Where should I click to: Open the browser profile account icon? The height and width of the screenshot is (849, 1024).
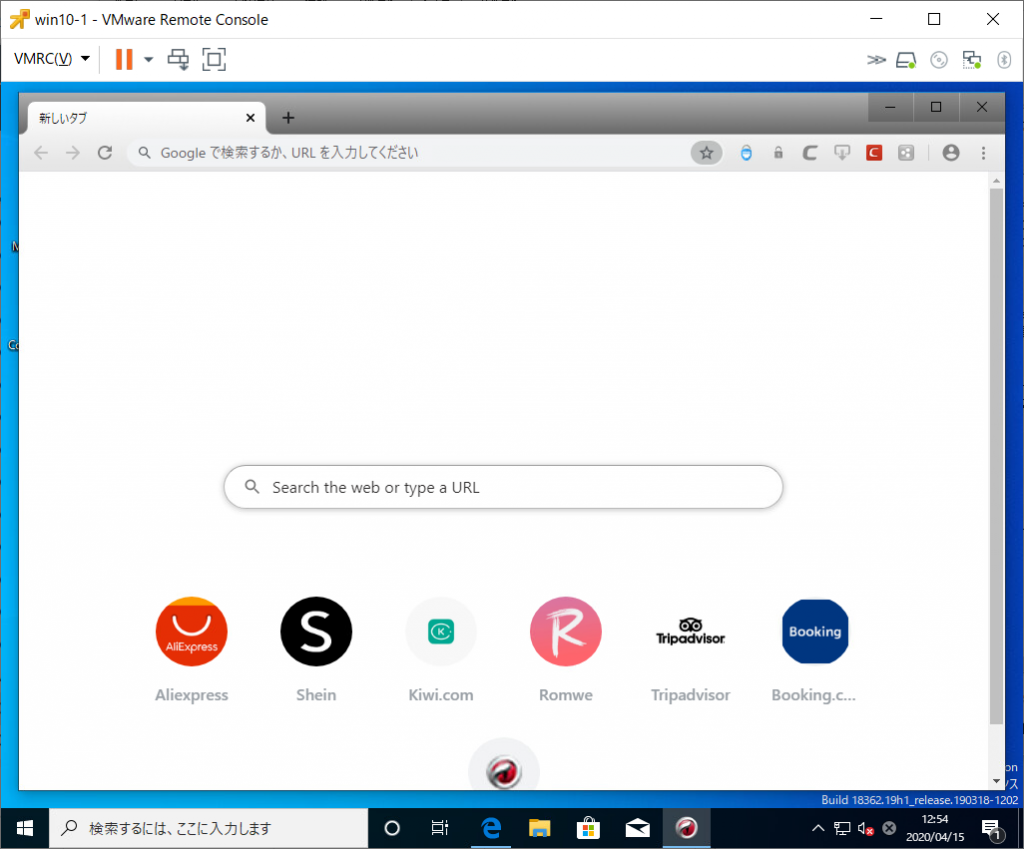951,153
